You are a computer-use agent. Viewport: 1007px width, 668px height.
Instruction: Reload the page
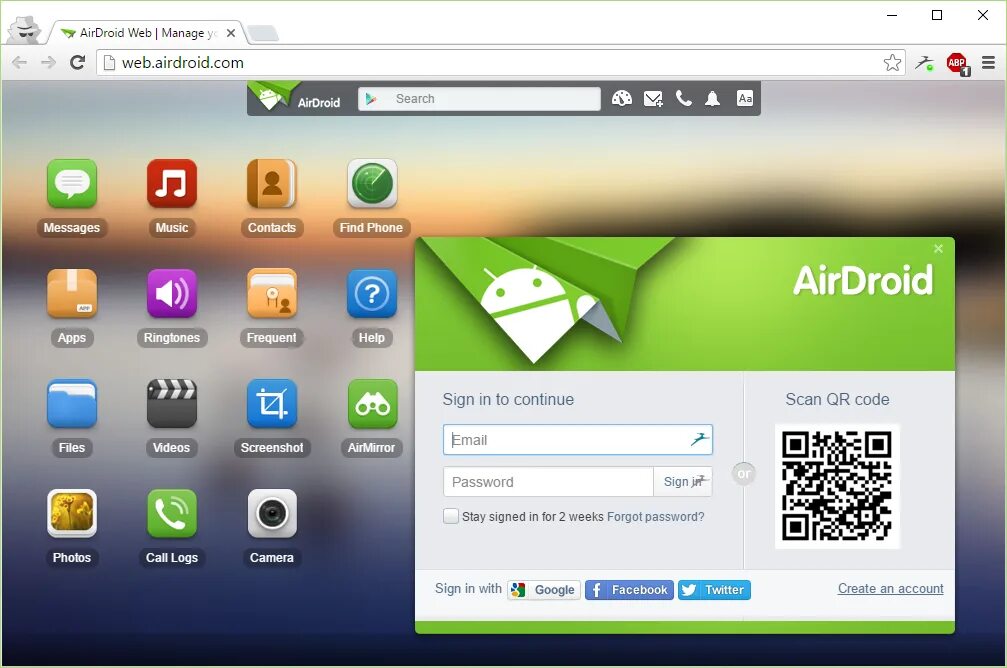point(78,62)
